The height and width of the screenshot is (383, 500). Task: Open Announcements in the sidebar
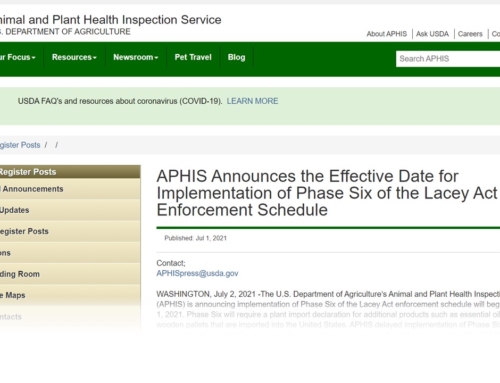pyautogui.click(x=70, y=189)
